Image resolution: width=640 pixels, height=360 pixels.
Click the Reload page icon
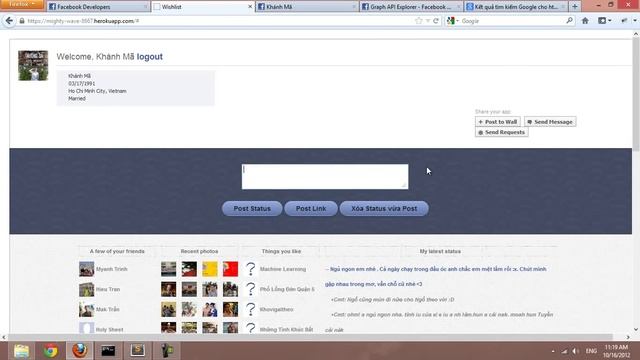point(436,21)
